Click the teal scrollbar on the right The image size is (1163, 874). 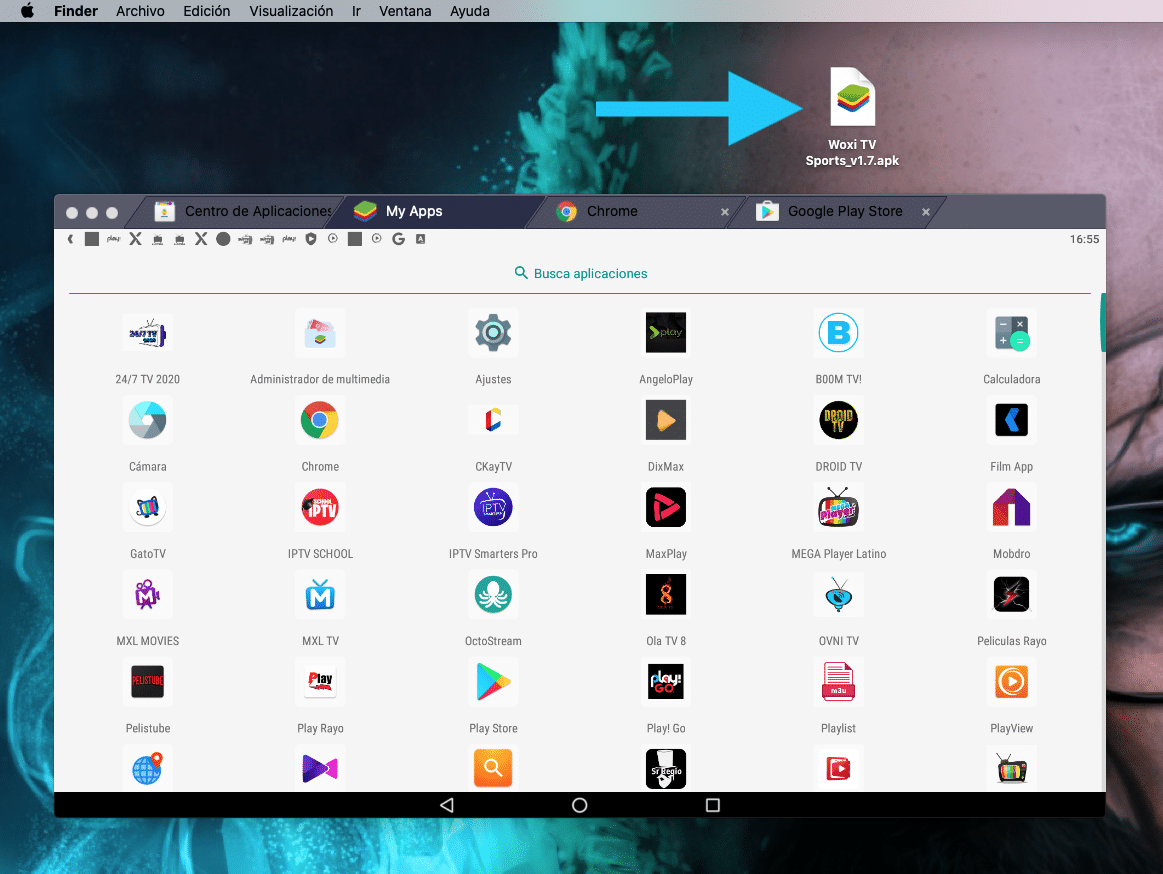[x=1104, y=323]
